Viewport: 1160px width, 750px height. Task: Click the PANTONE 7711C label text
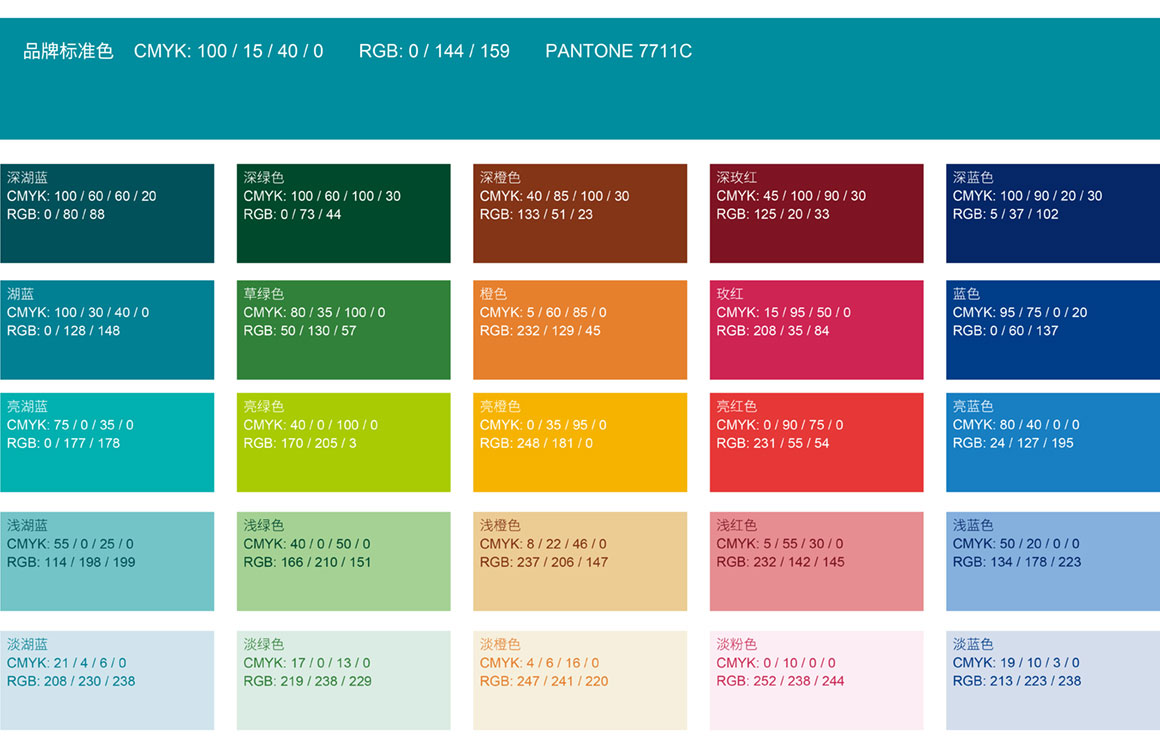pos(618,51)
